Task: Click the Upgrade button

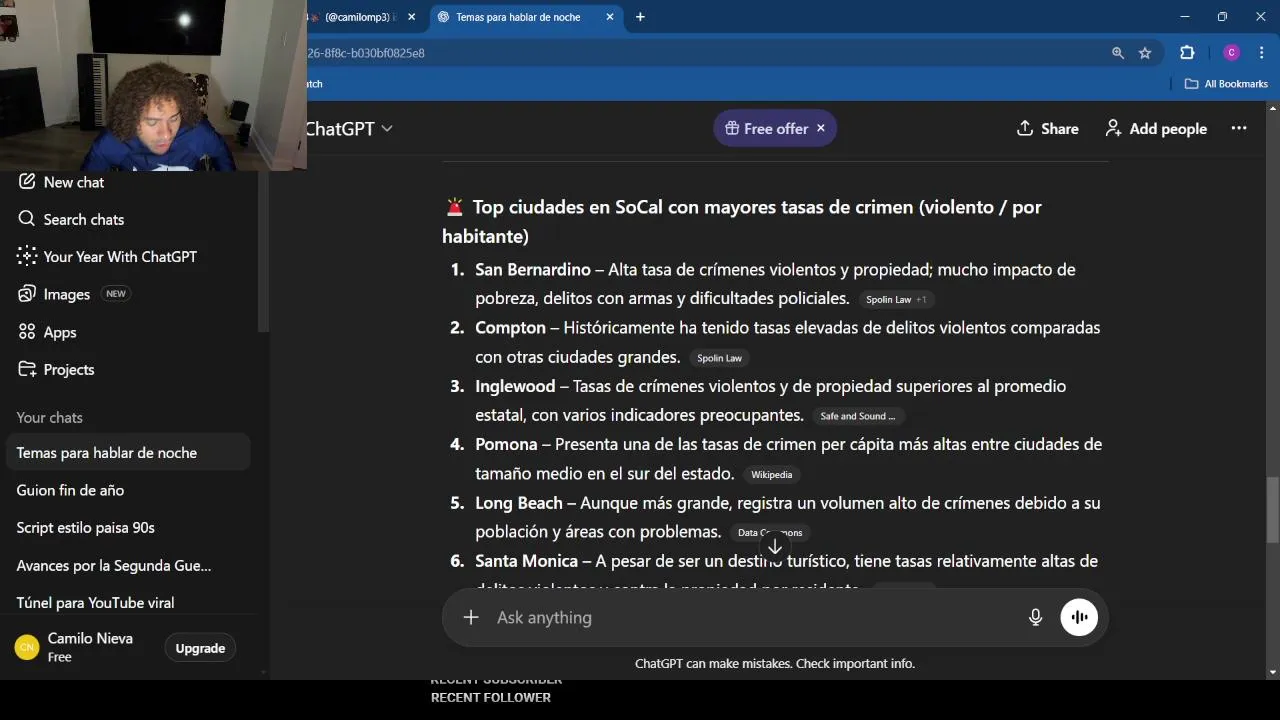Action: [x=200, y=648]
